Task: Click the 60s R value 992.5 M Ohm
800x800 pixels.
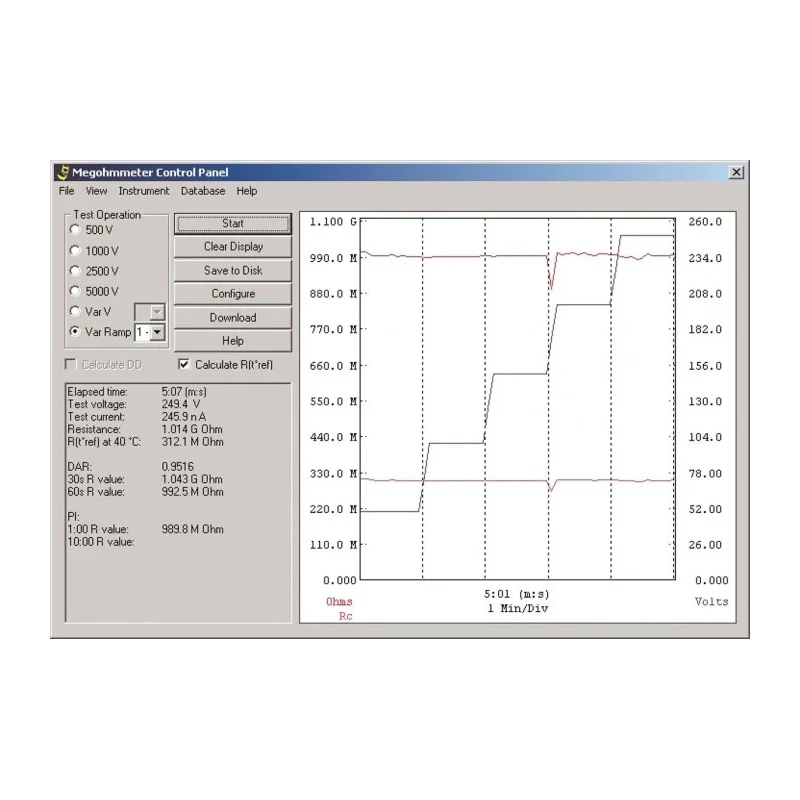Action: point(192,492)
